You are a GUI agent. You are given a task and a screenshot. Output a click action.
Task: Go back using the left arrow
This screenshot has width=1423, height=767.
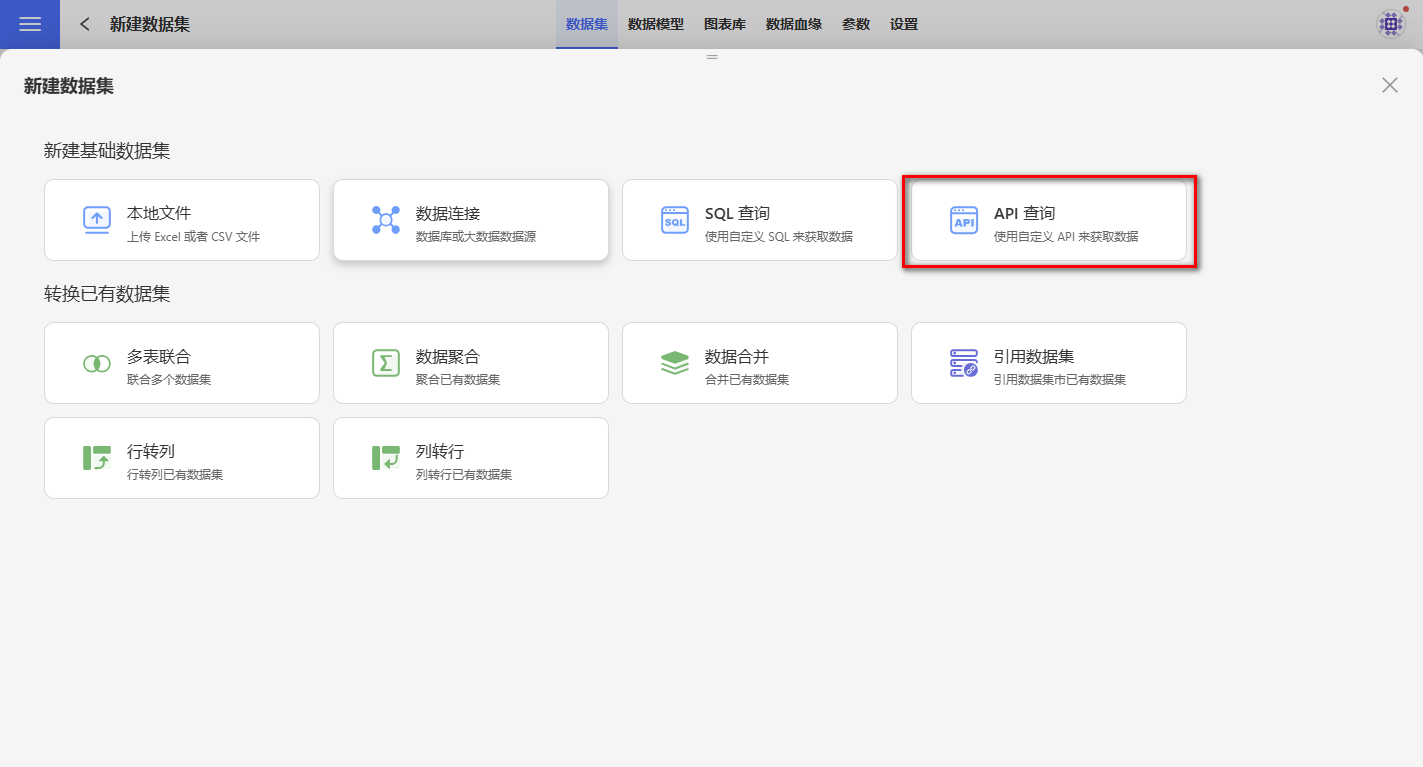coord(85,24)
